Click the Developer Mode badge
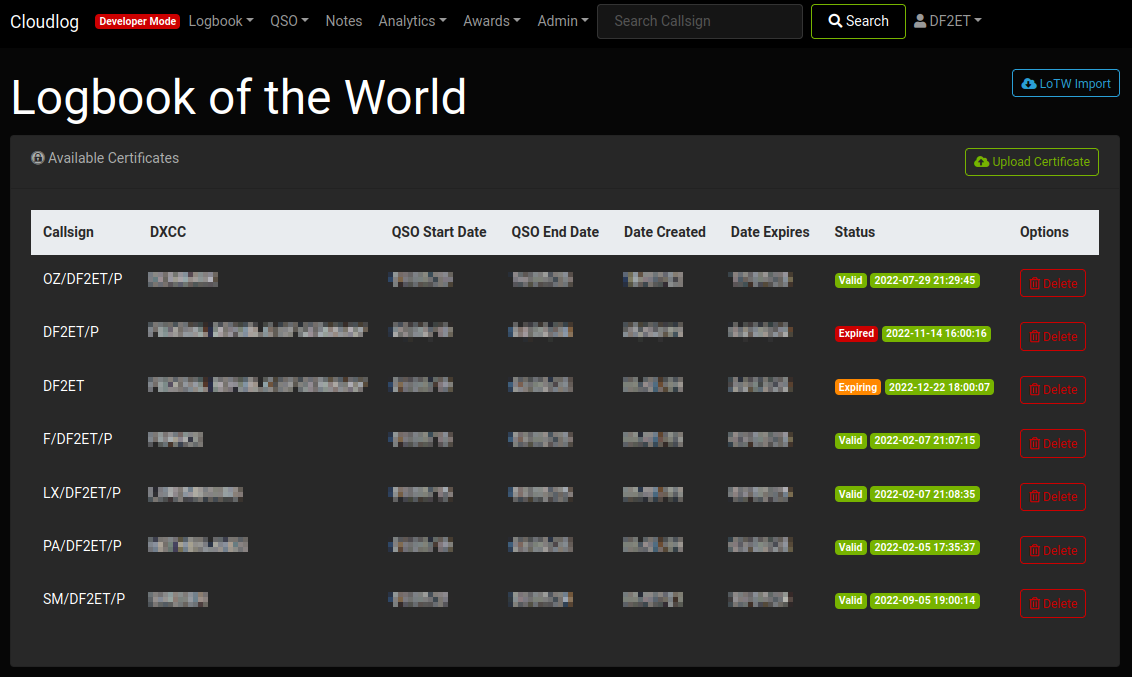 pos(137,22)
